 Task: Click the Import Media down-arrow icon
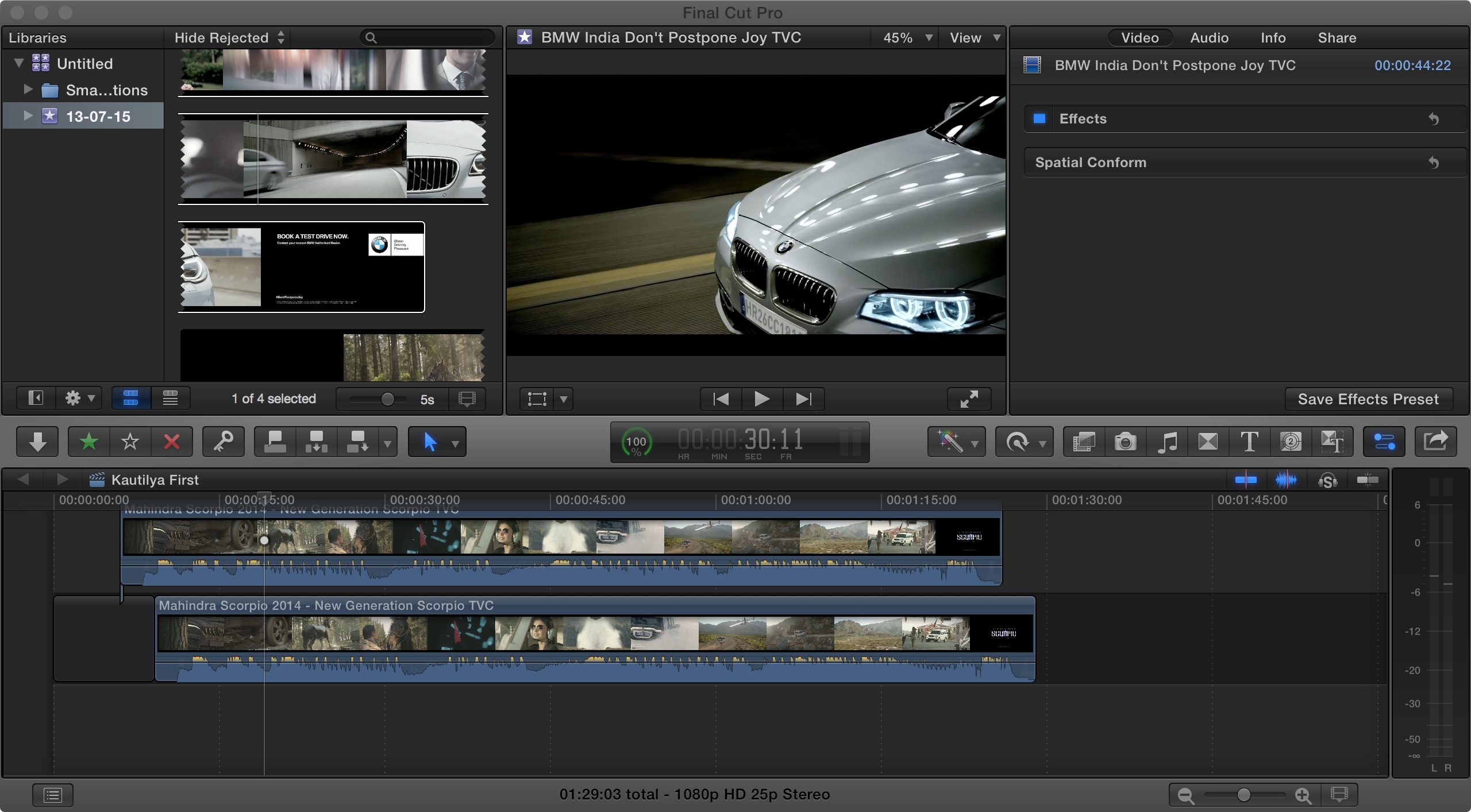point(37,442)
